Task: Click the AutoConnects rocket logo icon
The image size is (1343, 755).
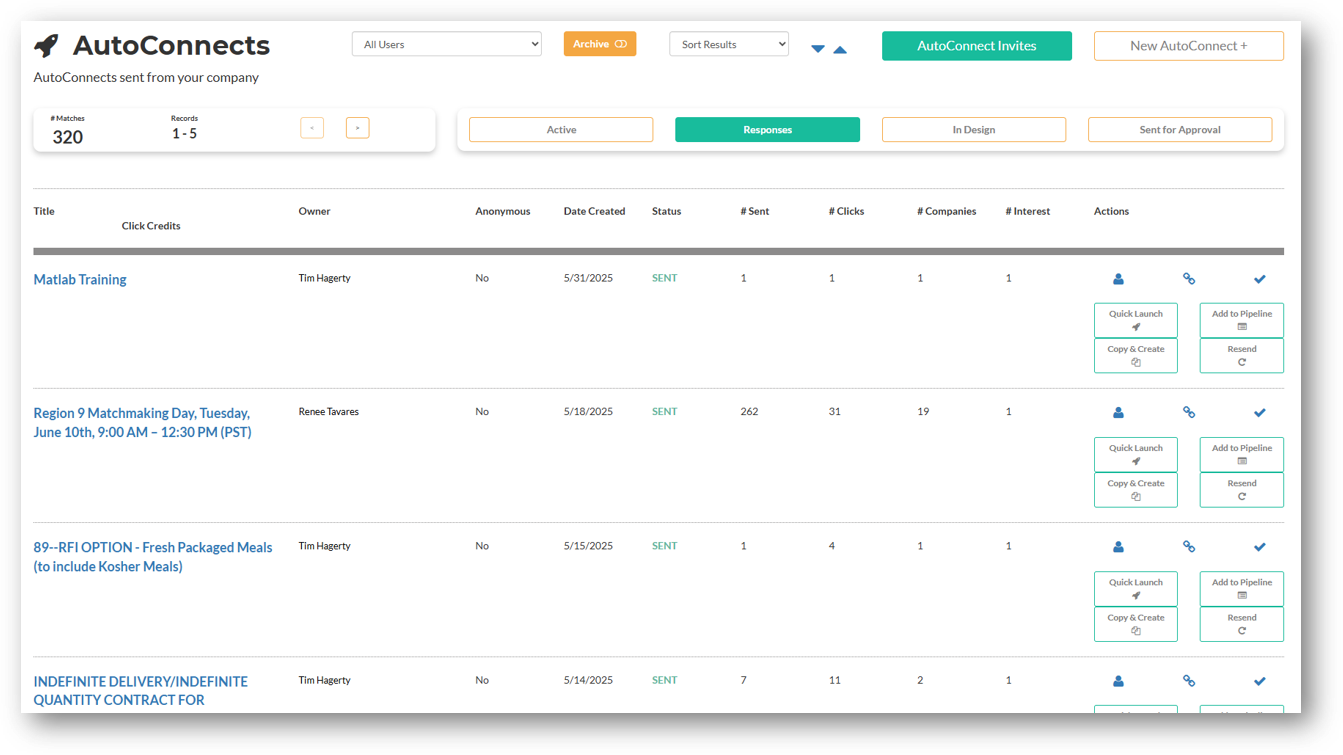Action: tap(46, 45)
